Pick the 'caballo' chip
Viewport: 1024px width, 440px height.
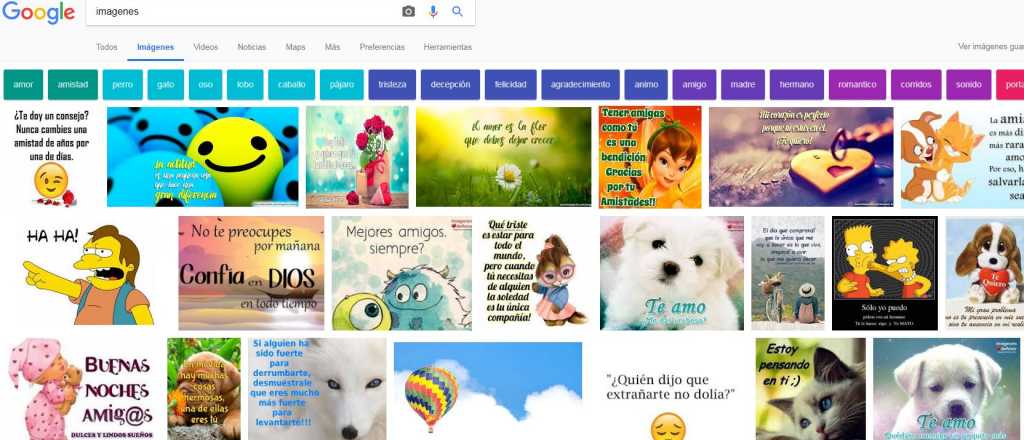pos(291,85)
